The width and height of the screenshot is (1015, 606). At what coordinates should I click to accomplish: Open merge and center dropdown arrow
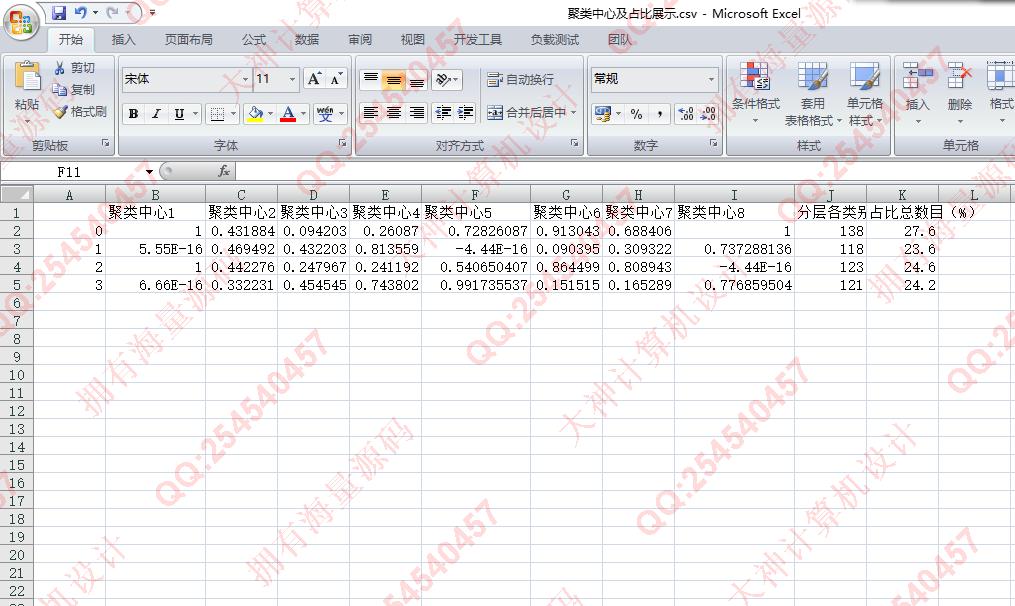(x=574, y=113)
